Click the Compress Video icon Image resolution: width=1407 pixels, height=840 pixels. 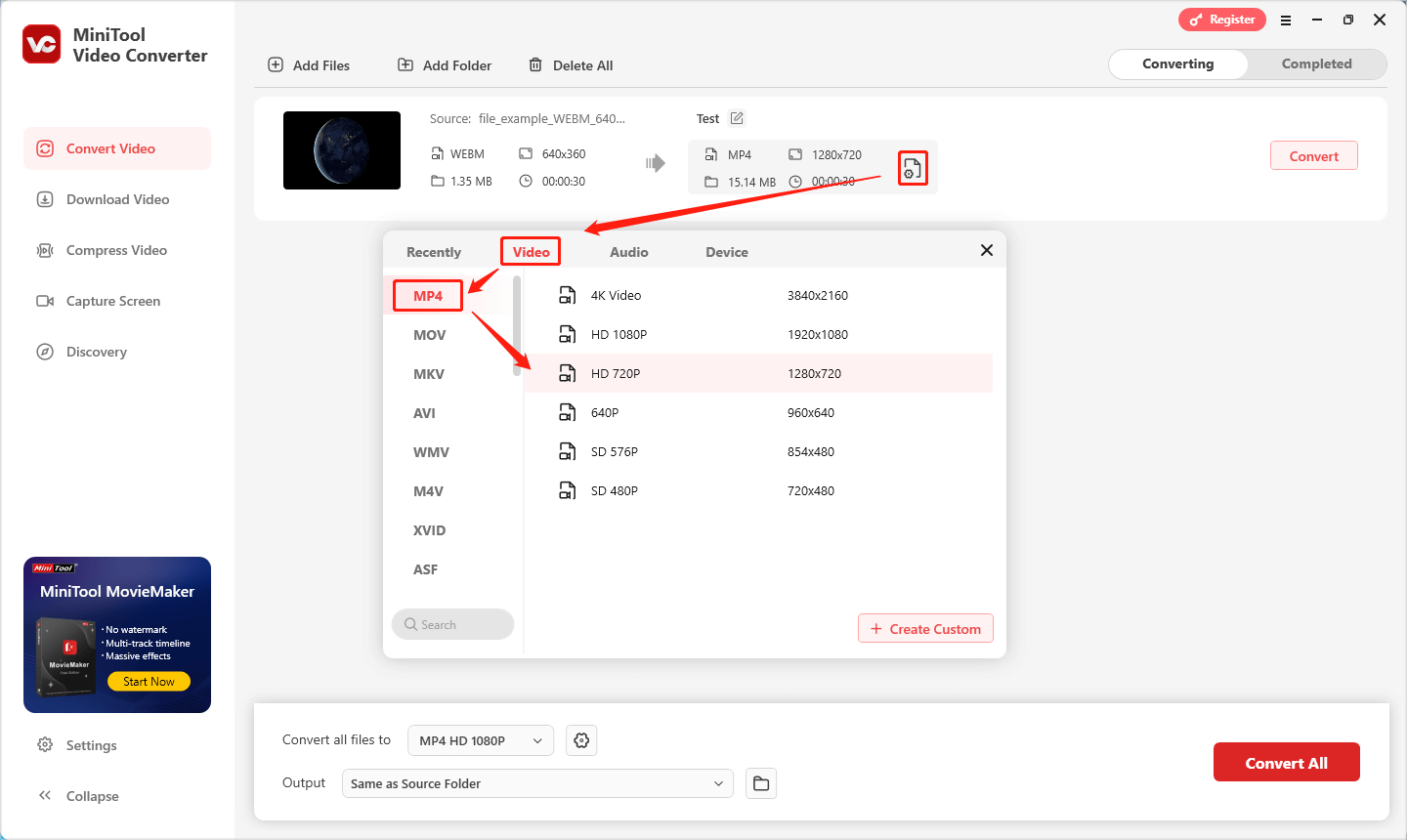pyautogui.click(x=45, y=250)
